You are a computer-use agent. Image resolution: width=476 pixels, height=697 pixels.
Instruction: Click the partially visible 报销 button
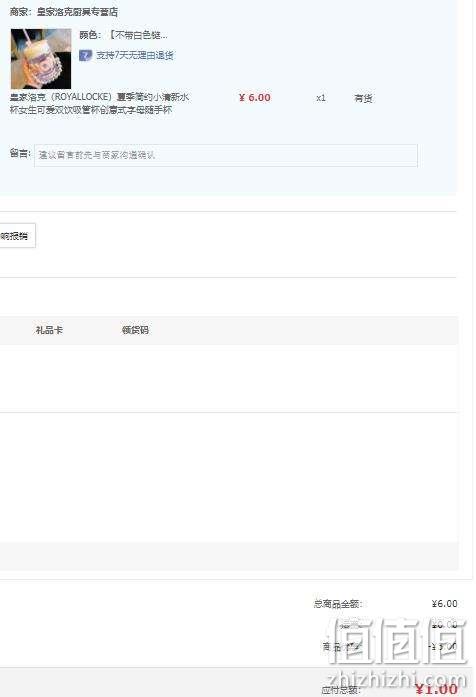tap(17, 236)
